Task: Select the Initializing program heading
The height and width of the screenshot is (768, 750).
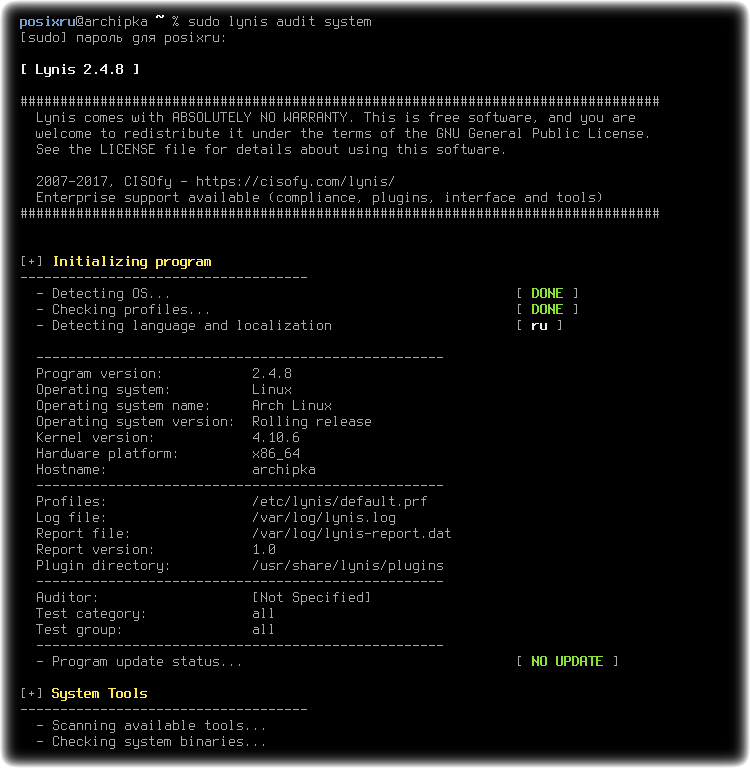Action: (132, 262)
